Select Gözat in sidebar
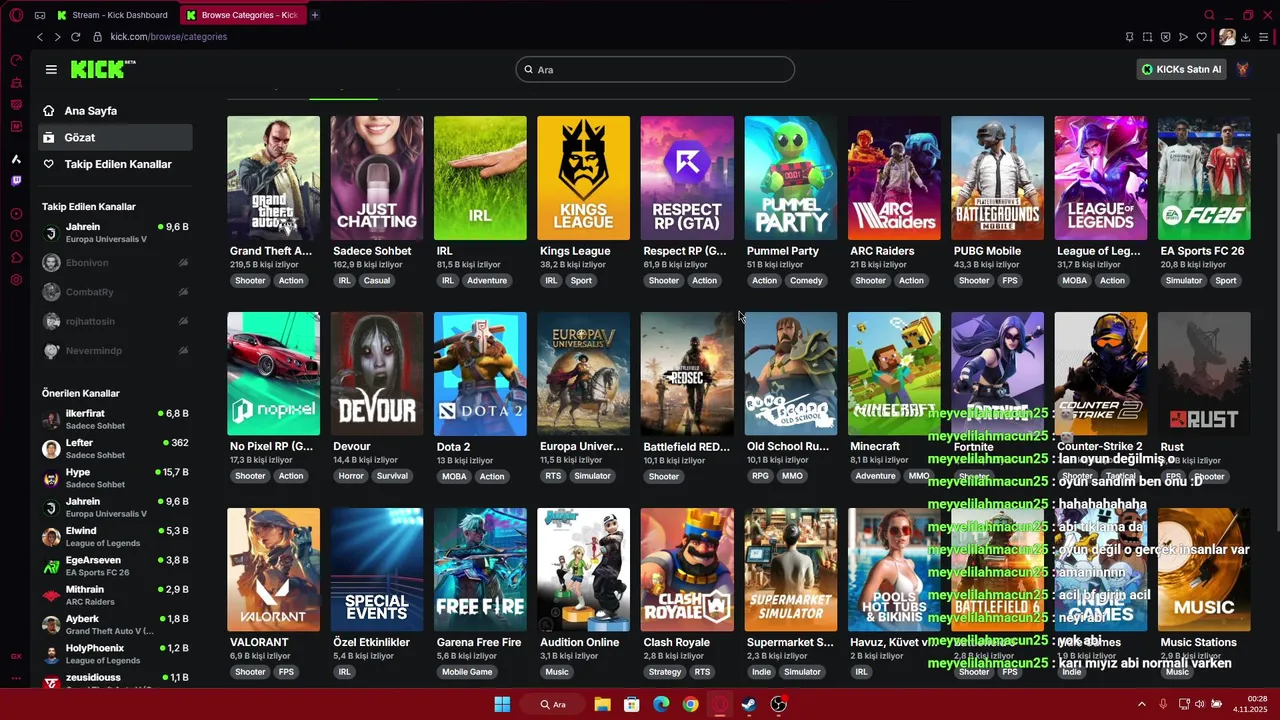The height and width of the screenshot is (720, 1280). click(x=115, y=137)
